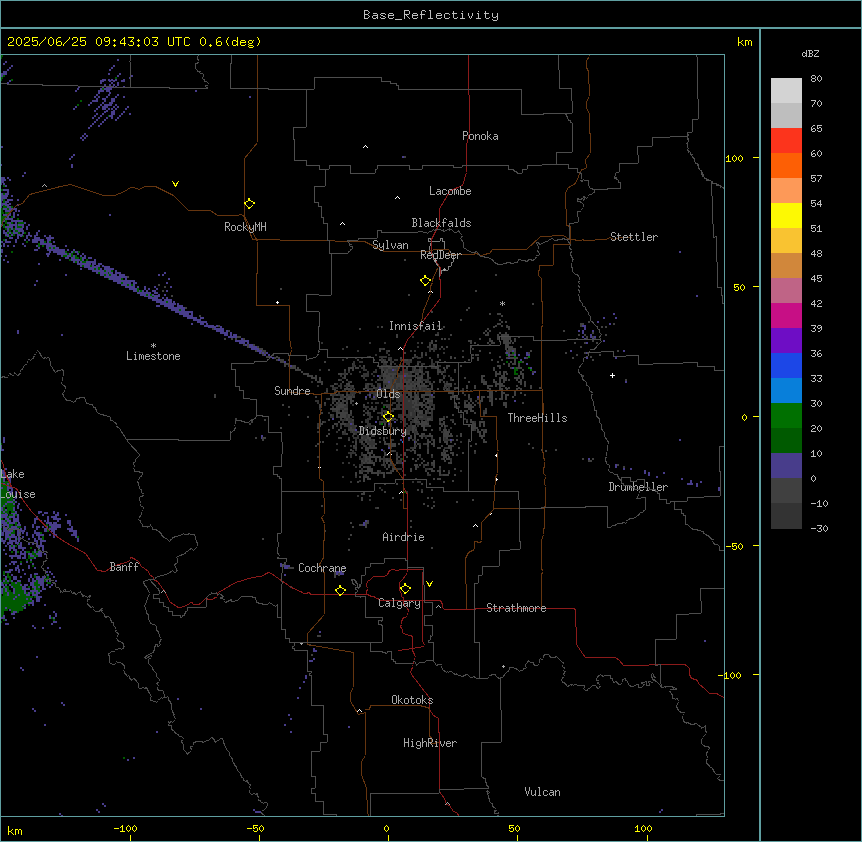This screenshot has height=842, width=862.
Task: Click the yellow V marker northwest of RockyMH
Action: point(175,184)
